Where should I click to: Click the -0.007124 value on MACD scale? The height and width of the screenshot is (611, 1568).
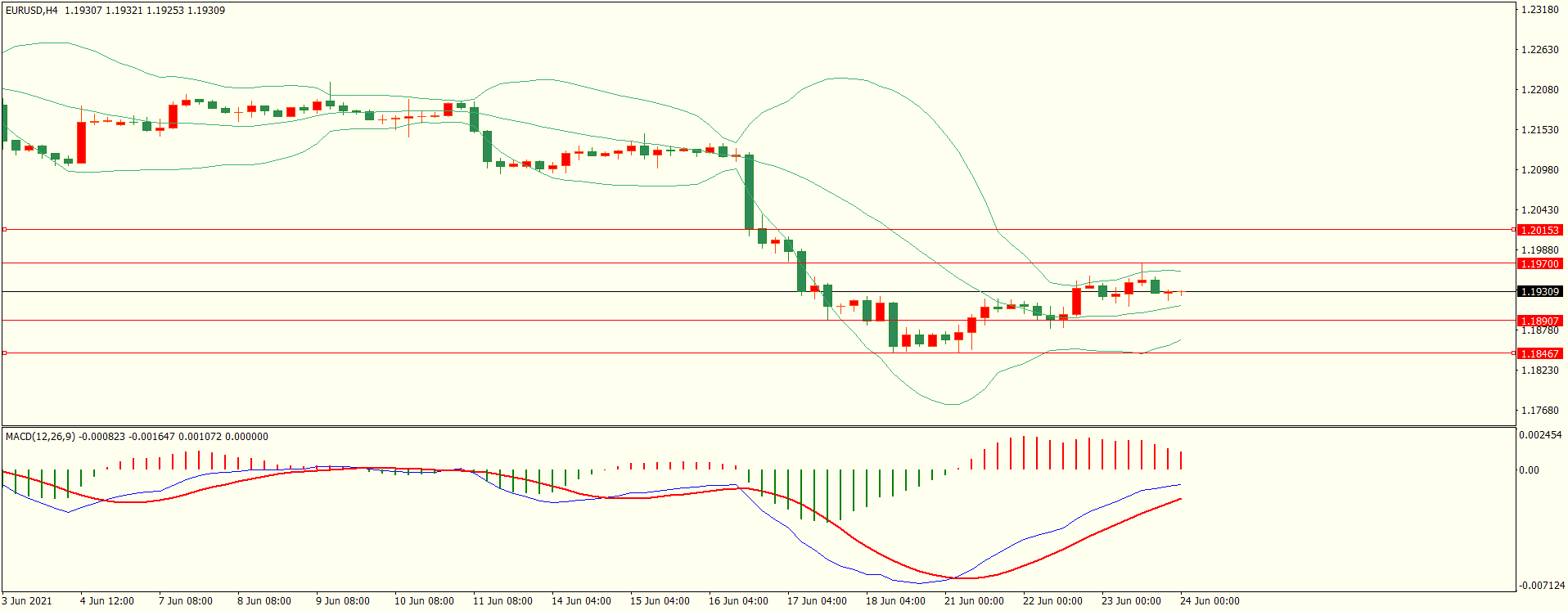pyautogui.click(x=1542, y=586)
